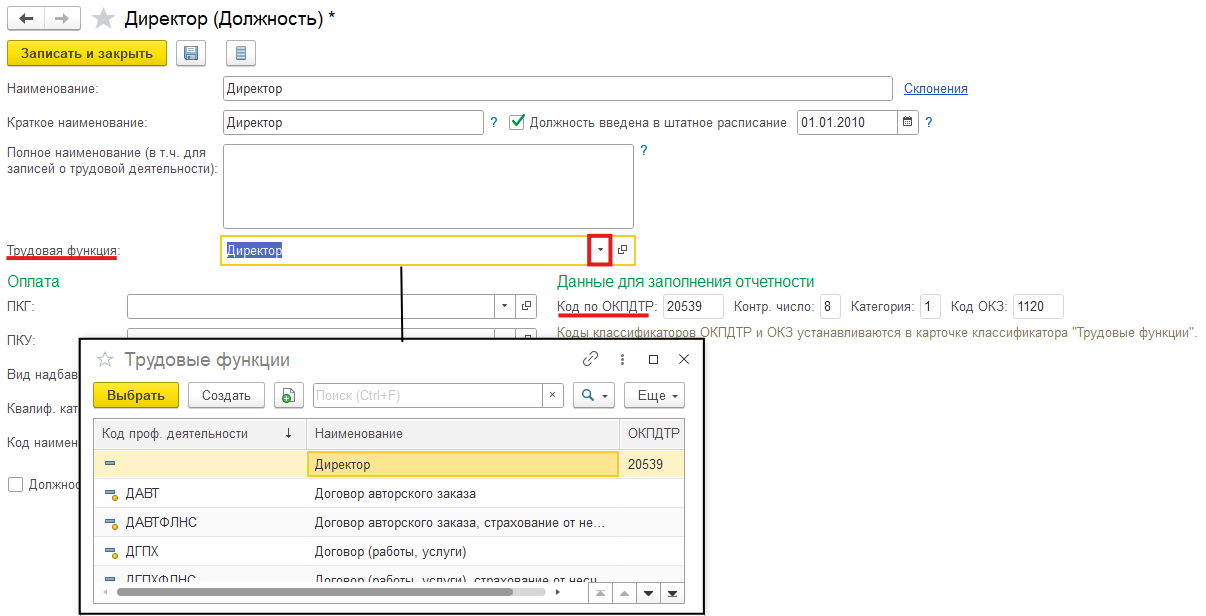Open the list report icon beside save
Image resolution: width=1206 pixels, height=616 pixels.
click(241, 53)
